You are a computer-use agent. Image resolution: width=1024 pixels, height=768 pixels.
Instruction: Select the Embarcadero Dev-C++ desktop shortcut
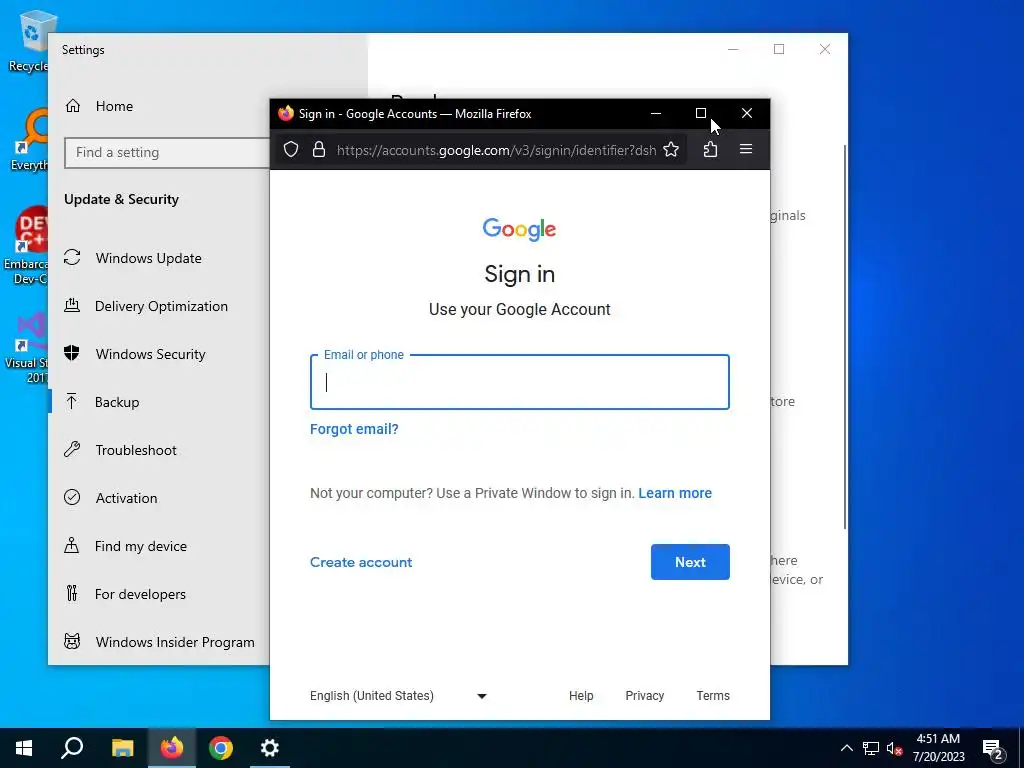[26, 246]
